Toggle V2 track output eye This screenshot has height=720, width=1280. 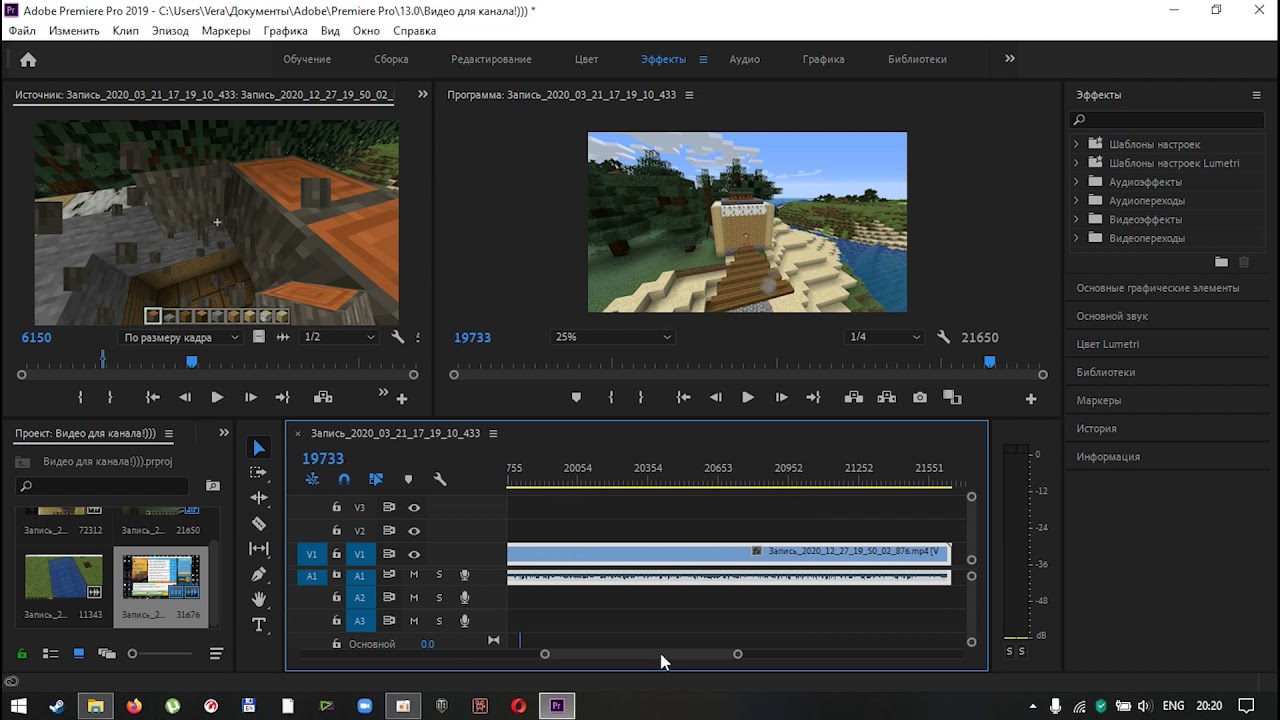[x=414, y=531]
